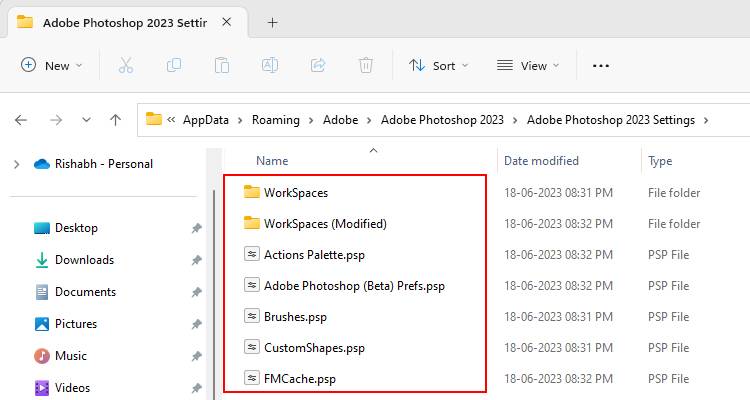750x400 pixels.
Task: Close the Adobe Photoshop 2023 Settings tab
Action: (227, 22)
